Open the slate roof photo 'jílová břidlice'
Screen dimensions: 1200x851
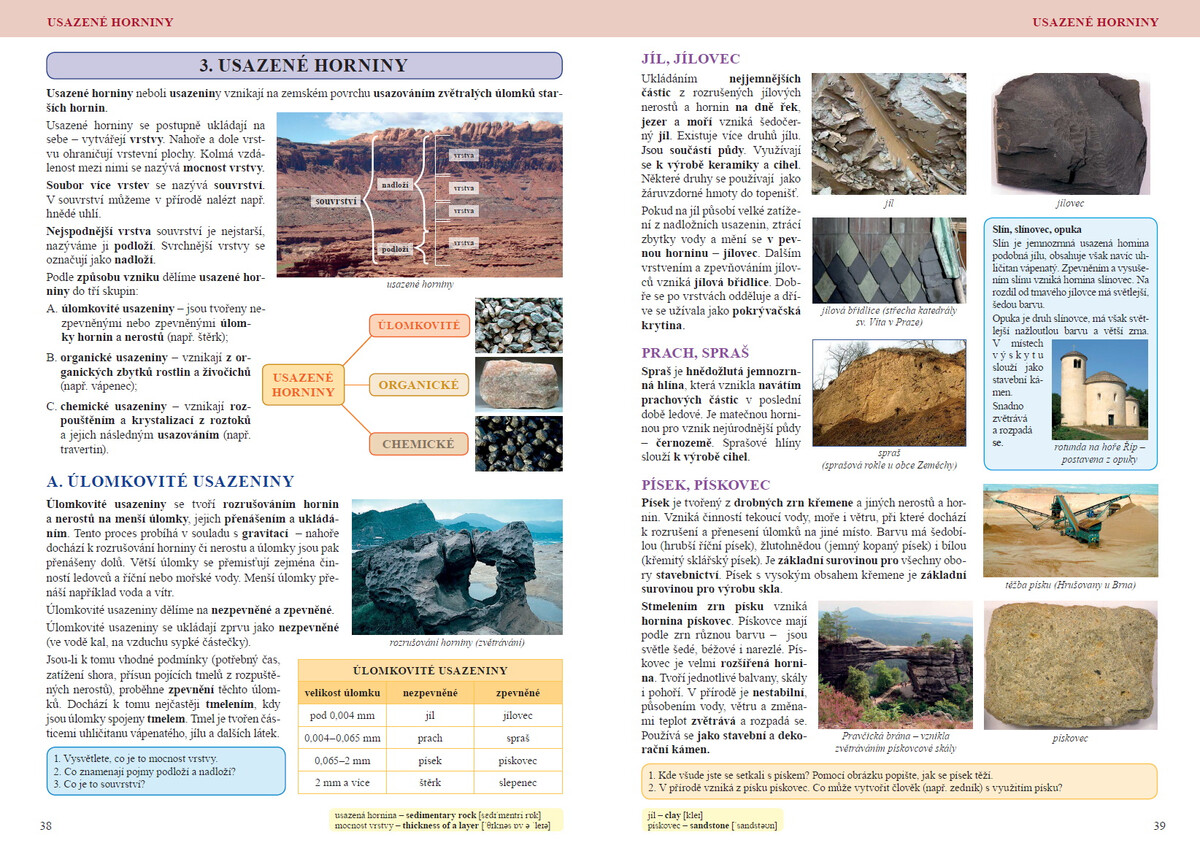(x=889, y=260)
